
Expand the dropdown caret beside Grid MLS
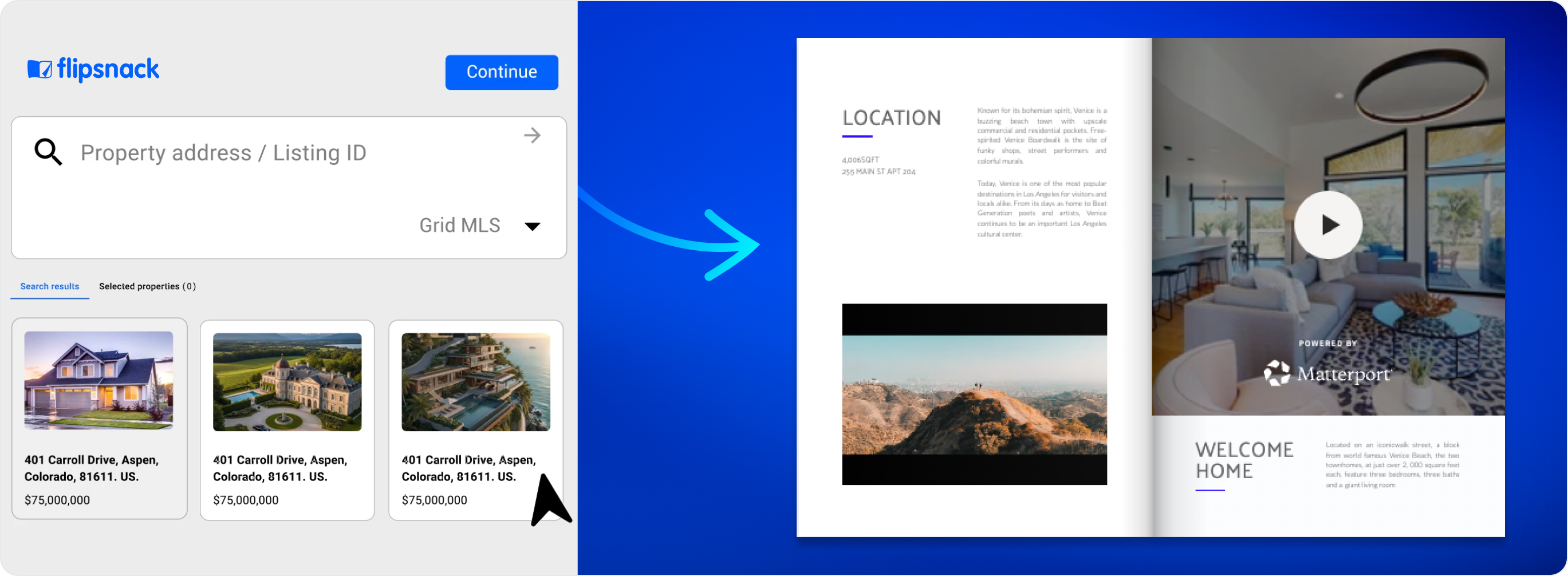click(x=532, y=227)
